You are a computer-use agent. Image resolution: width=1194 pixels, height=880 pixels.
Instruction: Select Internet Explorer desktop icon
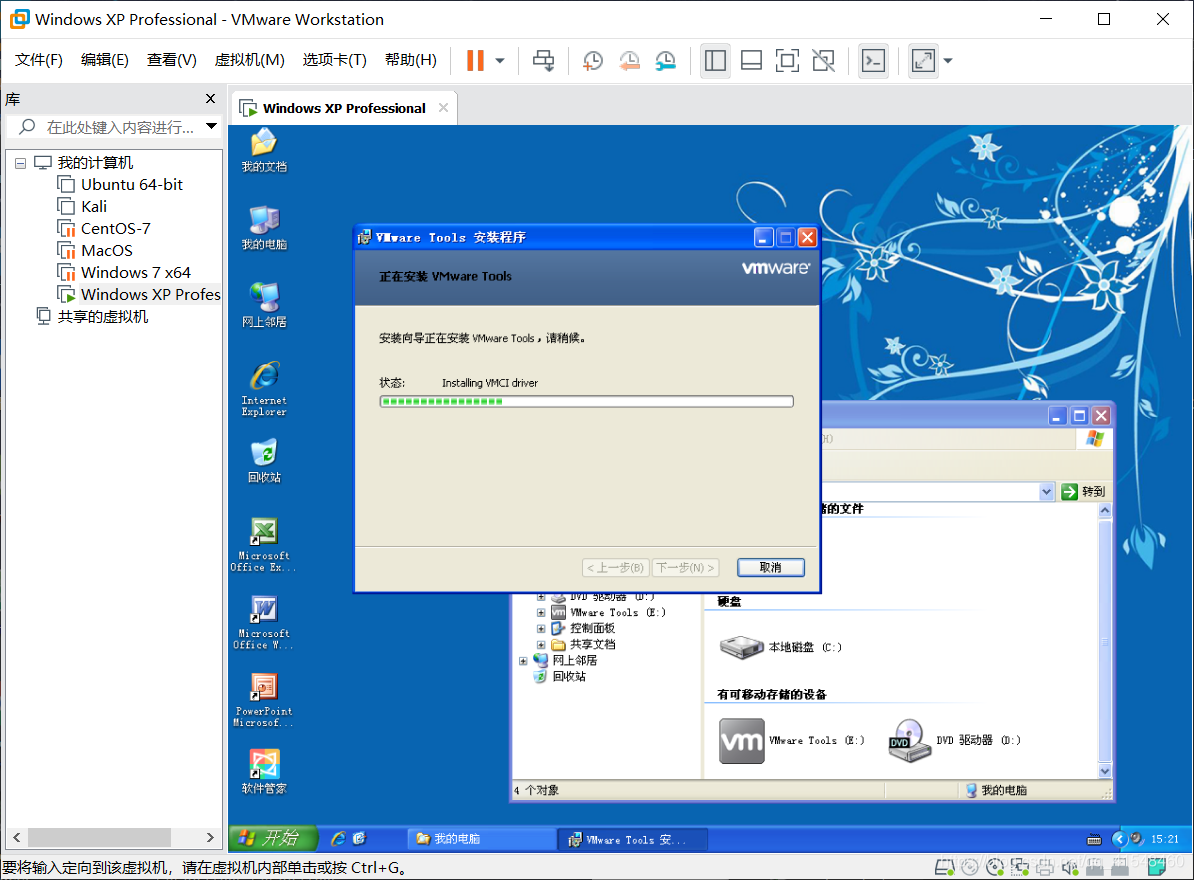point(264,388)
